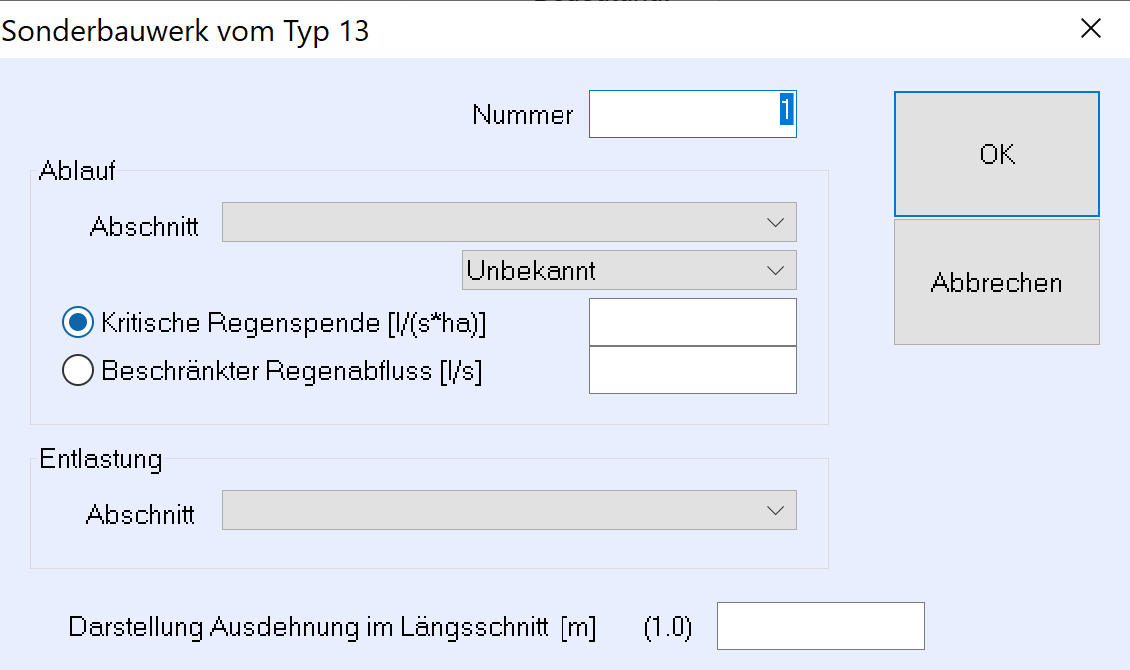Focus the Kritische Regenspende value field

[692, 322]
